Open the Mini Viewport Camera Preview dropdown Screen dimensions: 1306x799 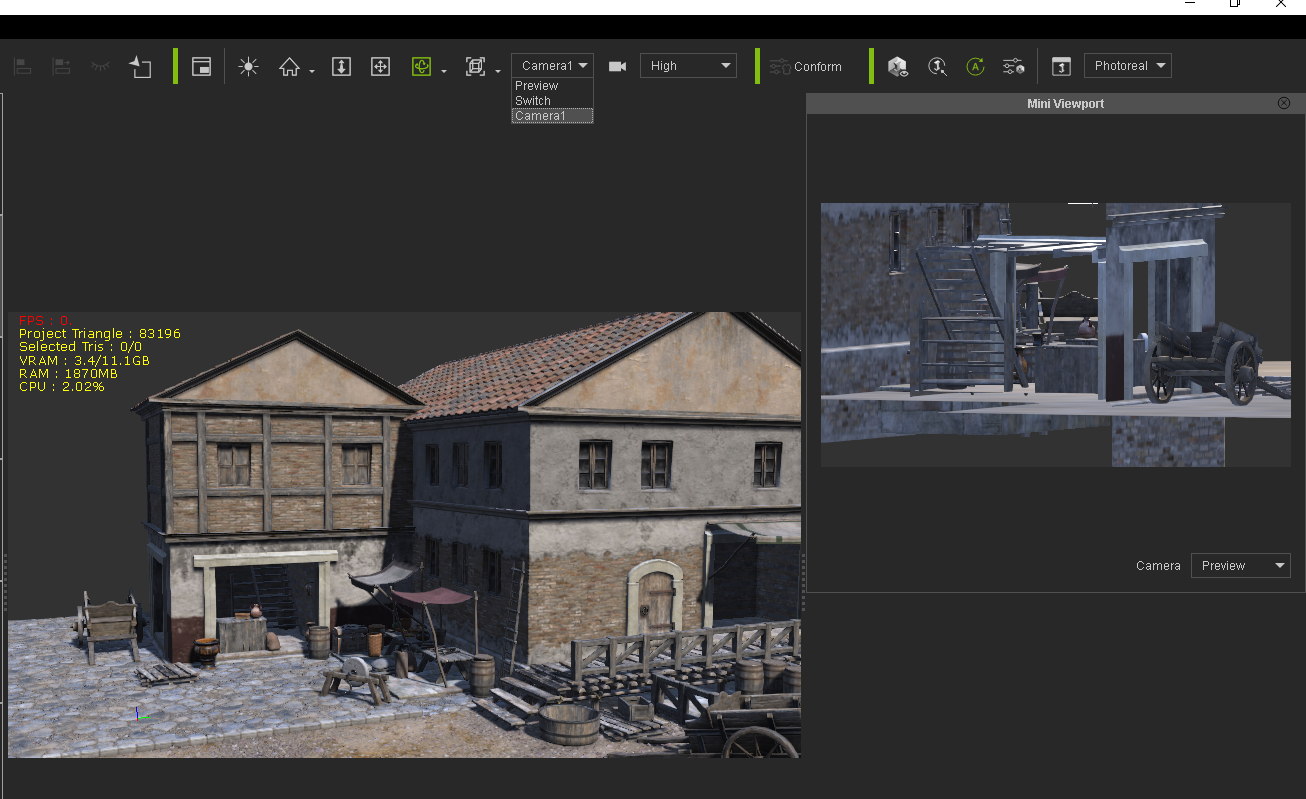click(x=1241, y=566)
